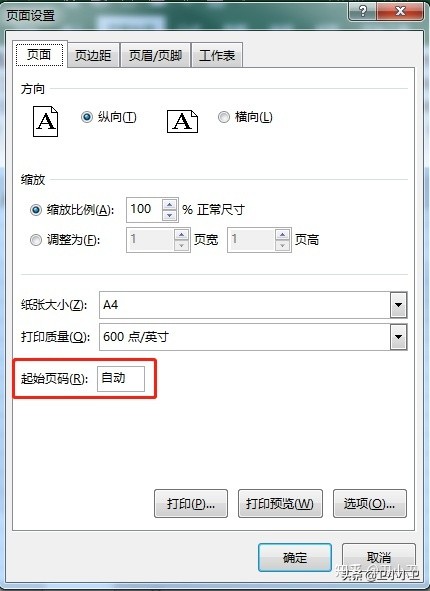430x591 pixels.
Task: Select the 纵向 orientation radio button
Action: [87, 117]
